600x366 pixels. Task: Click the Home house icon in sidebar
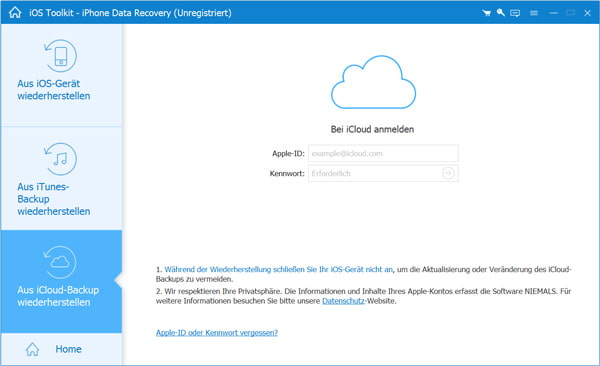[x=33, y=349]
